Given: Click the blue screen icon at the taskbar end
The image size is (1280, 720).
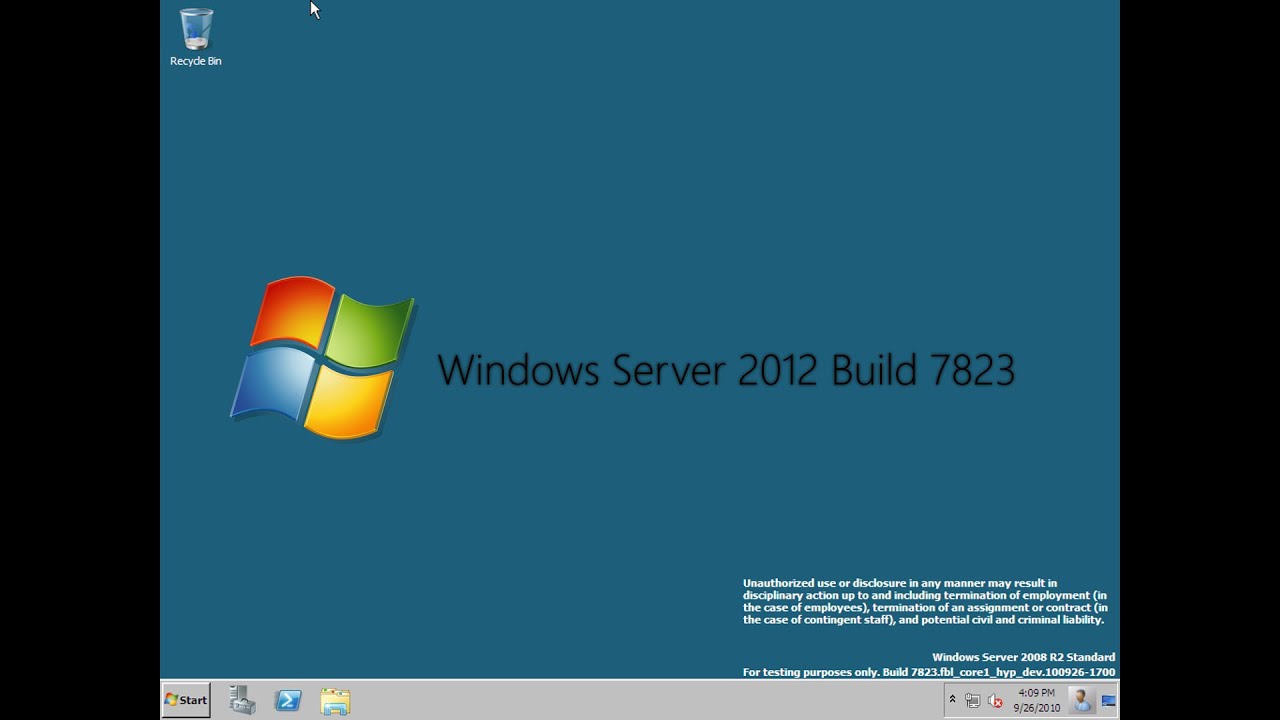Looking at the screenshot, I should [x=1108, y=701].
